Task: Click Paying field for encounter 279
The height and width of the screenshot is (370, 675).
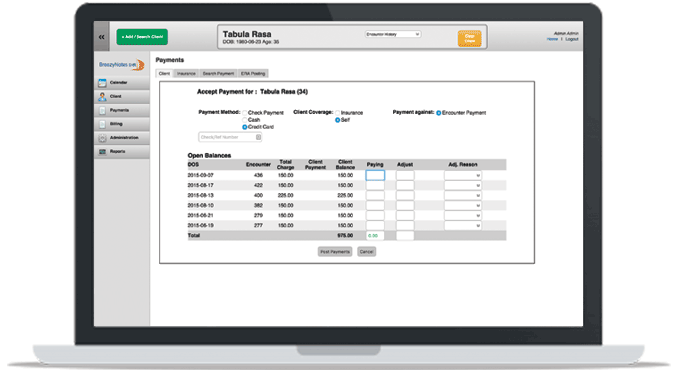Action: 375,215
